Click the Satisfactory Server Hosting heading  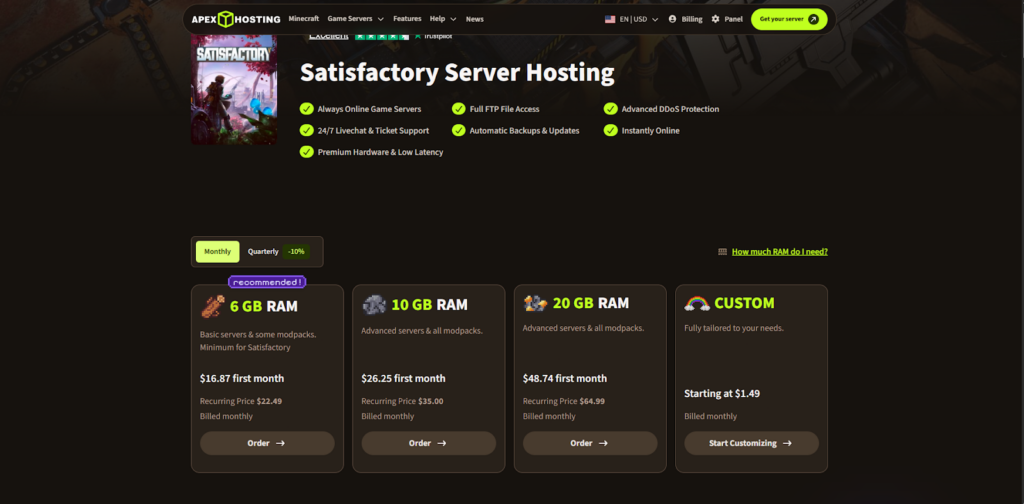457,73
